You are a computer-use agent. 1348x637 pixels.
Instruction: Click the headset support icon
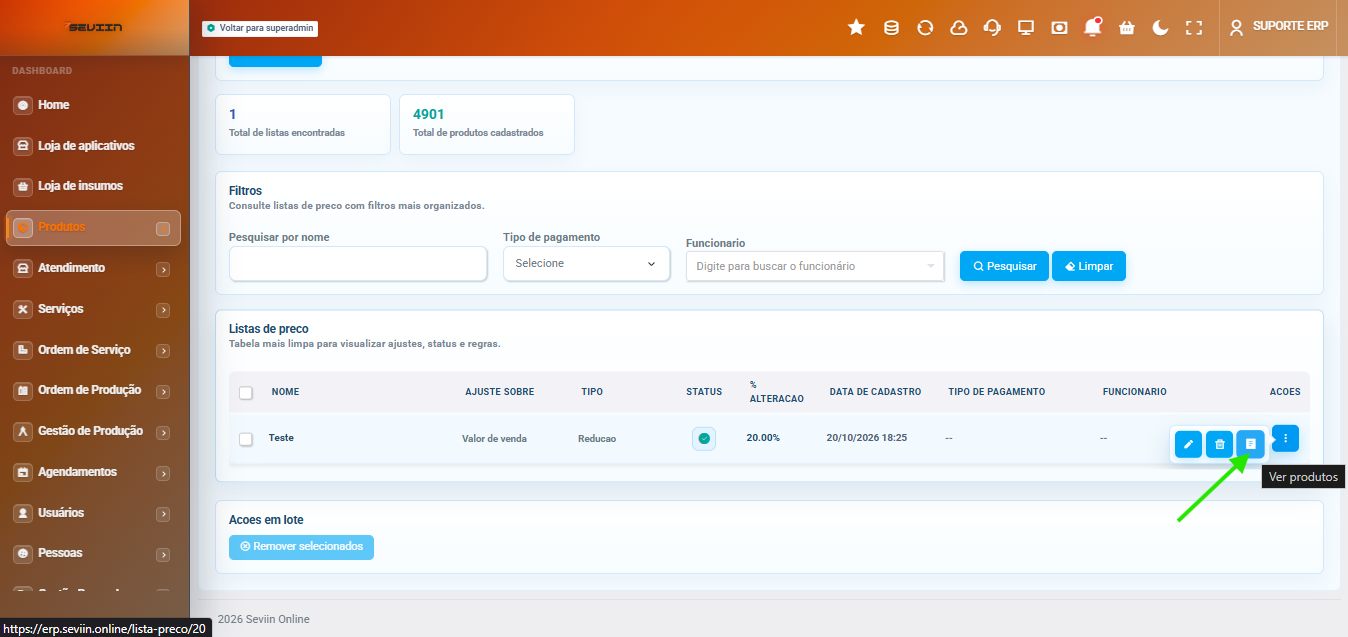coord(992,28)
